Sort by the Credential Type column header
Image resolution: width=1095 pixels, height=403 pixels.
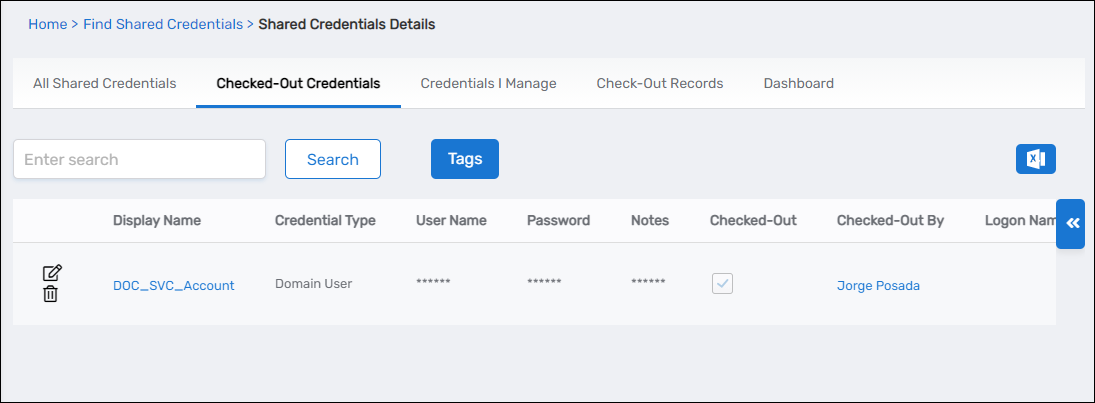pyautogui.click(x=325, y=221)
